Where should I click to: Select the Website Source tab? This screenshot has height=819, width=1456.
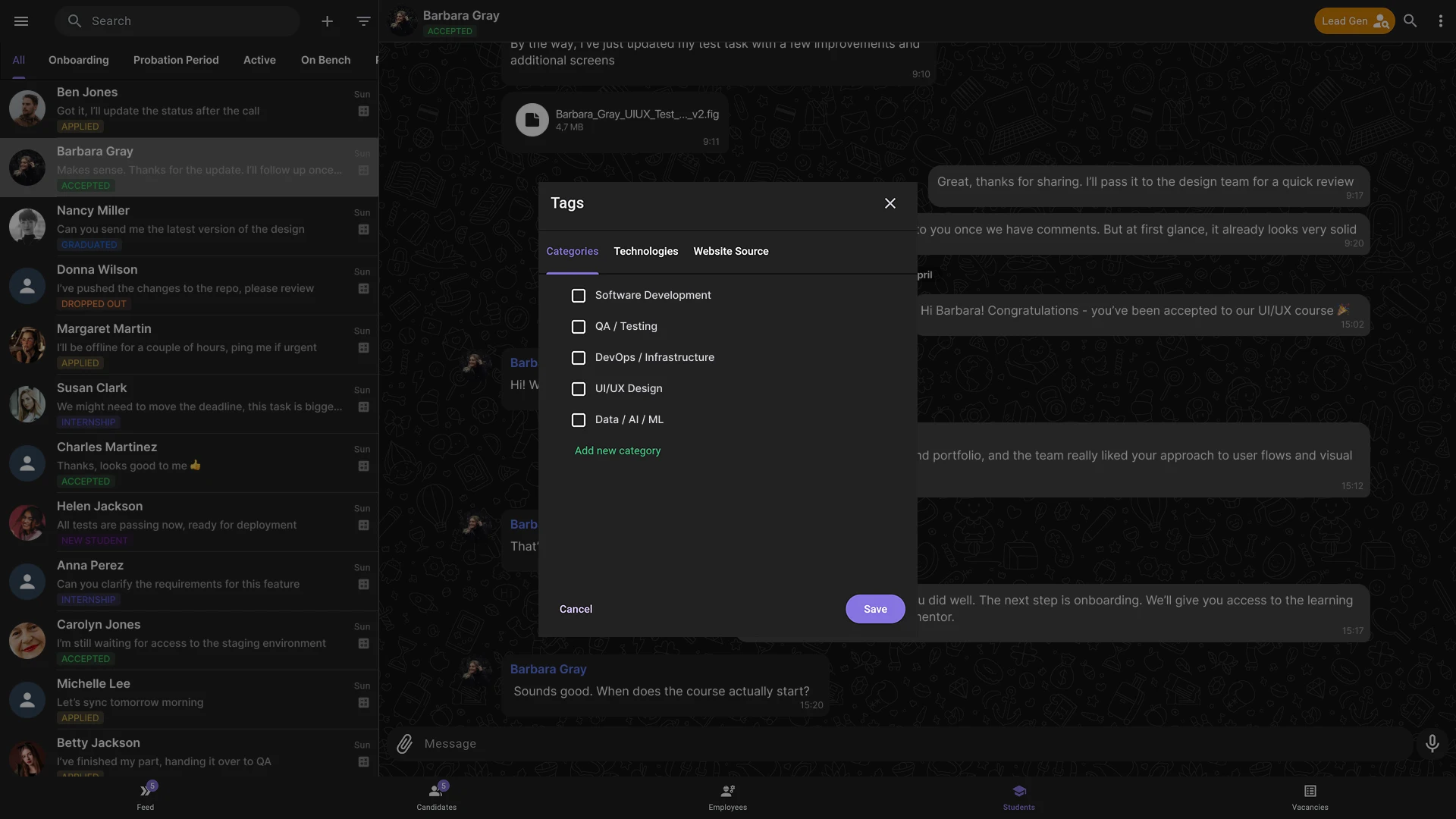730,251
